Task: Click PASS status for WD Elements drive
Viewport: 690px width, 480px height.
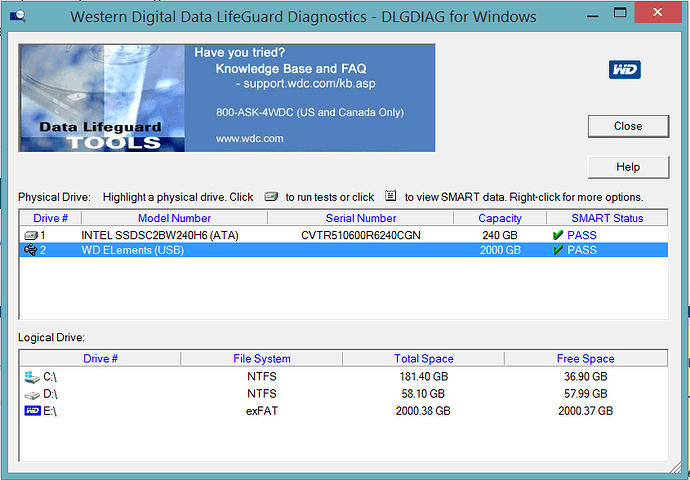Action: 582,250
